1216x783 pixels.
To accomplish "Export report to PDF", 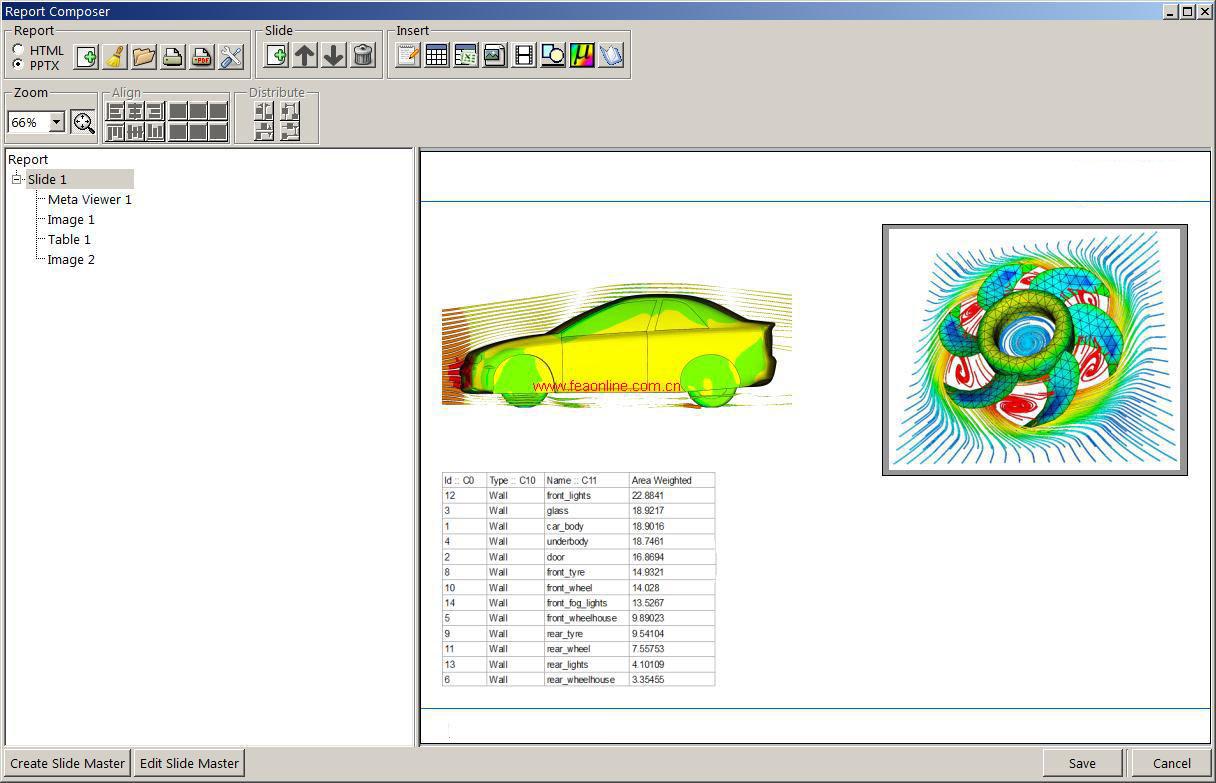I will tap(202, 57).
